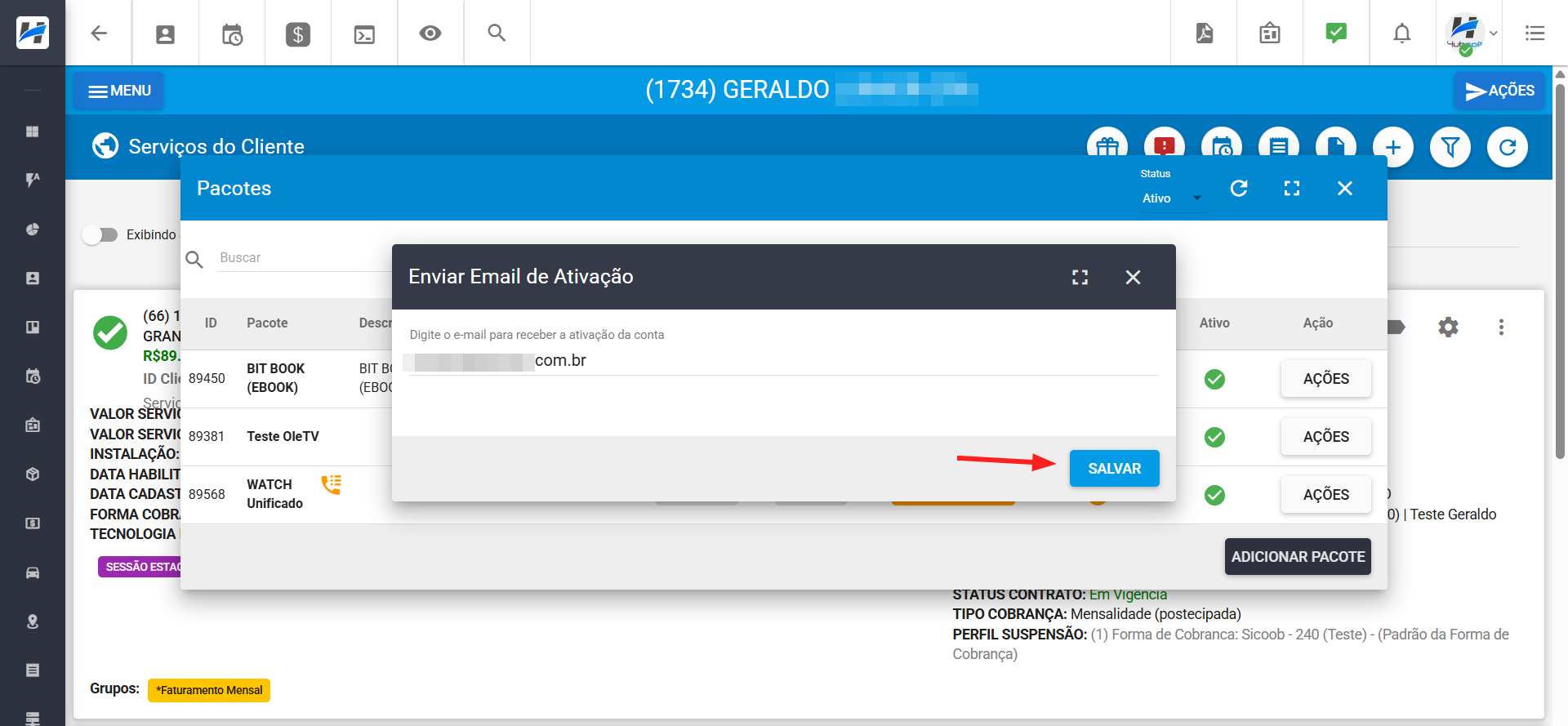Image resolution: width=1568 pixels, height=726 pixels.
Task: Click the green chat check icon
Action: [x=1336, y=33]
